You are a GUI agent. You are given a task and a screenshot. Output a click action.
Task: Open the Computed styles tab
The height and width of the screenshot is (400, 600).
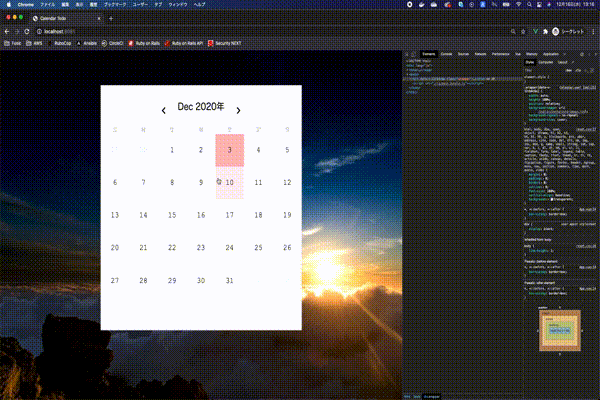(546, 62)
